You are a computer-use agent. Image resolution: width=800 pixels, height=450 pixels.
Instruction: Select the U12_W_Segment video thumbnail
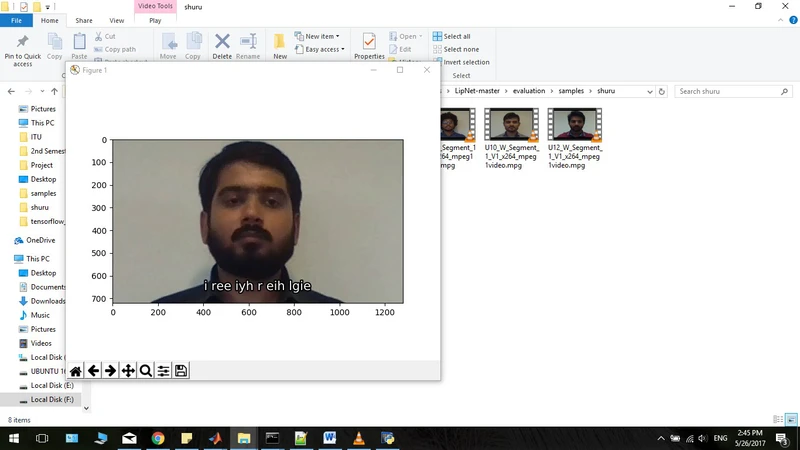click(573, 125)
